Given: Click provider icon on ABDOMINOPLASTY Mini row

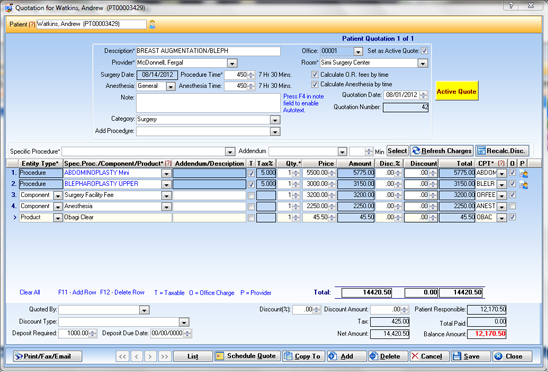Looking at the screenshot, I should click(524, 173).
